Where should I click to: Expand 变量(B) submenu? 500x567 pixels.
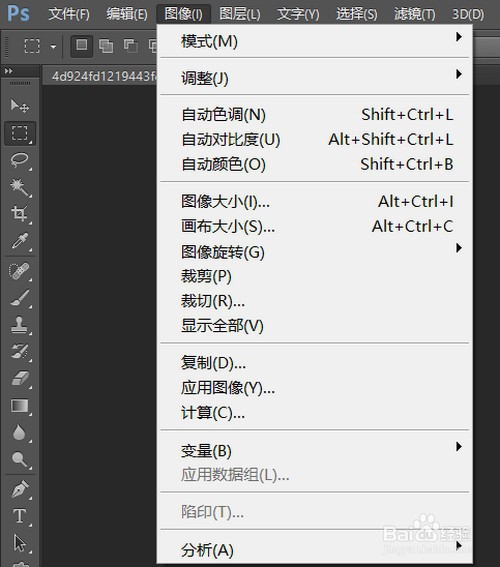[x=315, y=451]
